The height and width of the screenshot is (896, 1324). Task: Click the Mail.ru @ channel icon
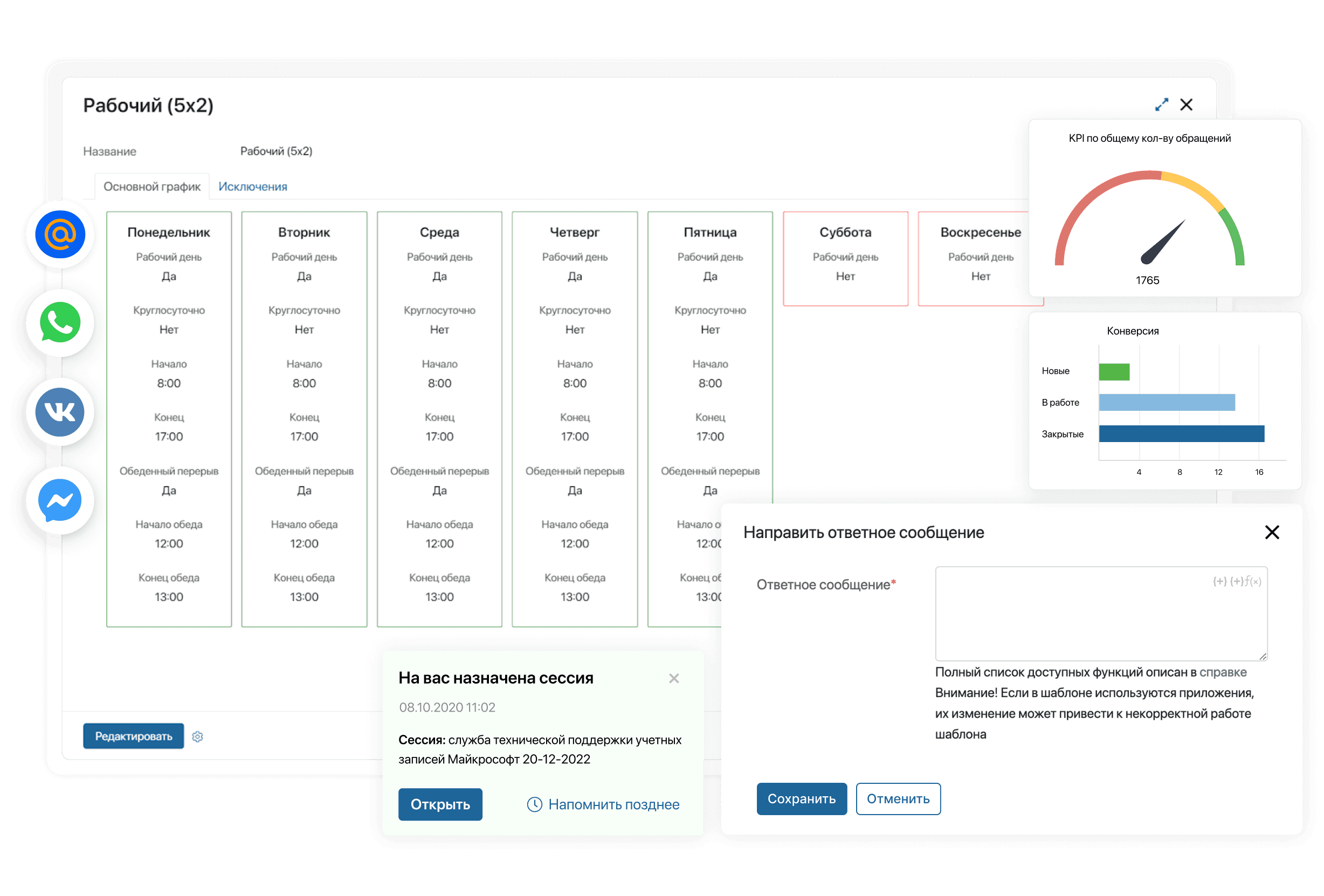(60, 234)
